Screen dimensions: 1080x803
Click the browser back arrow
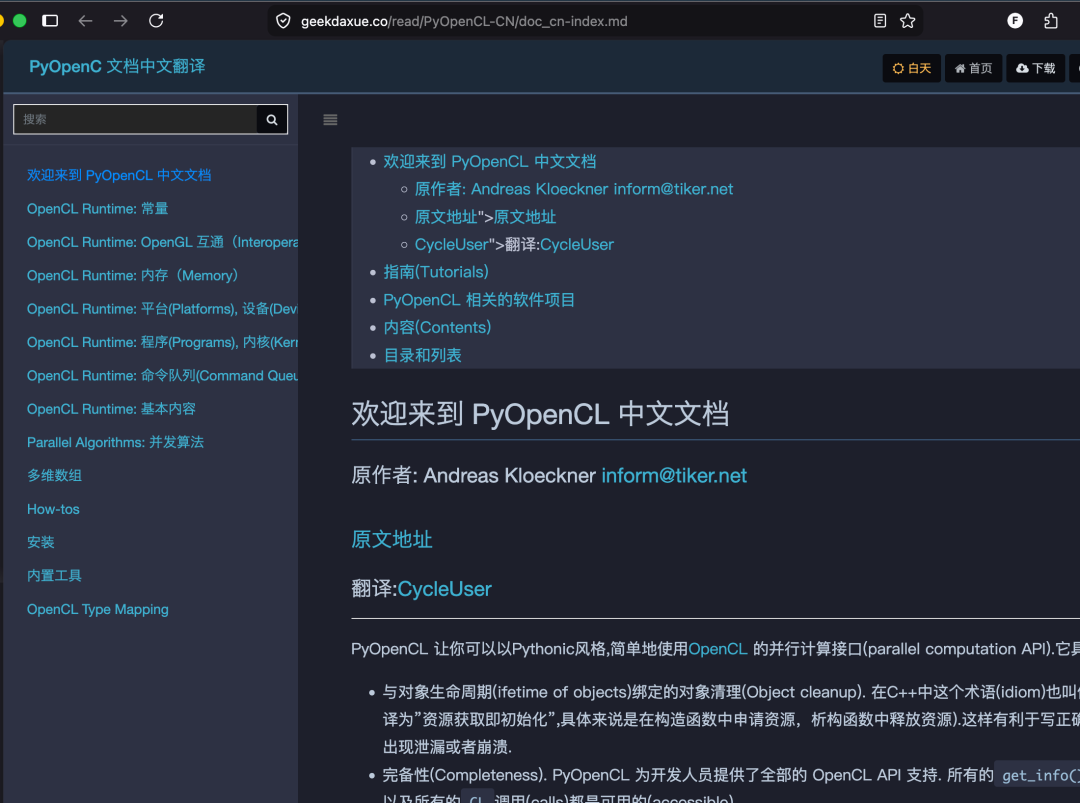point(85,21)
